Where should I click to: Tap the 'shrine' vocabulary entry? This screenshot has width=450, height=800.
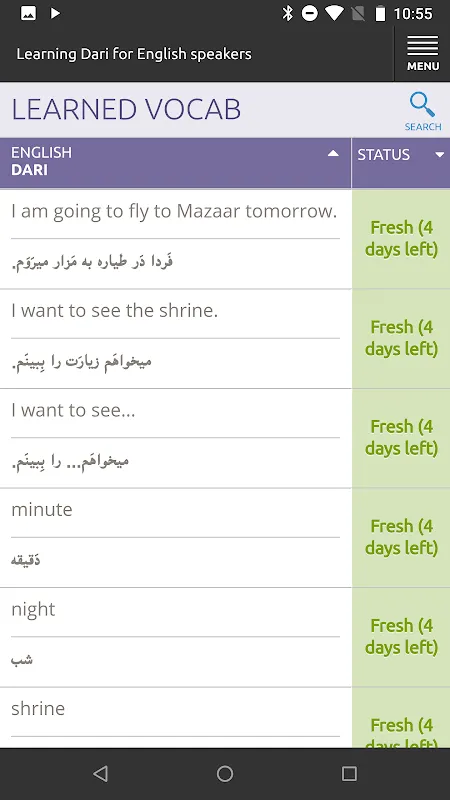pyautogui.click(x=176, y=718)
